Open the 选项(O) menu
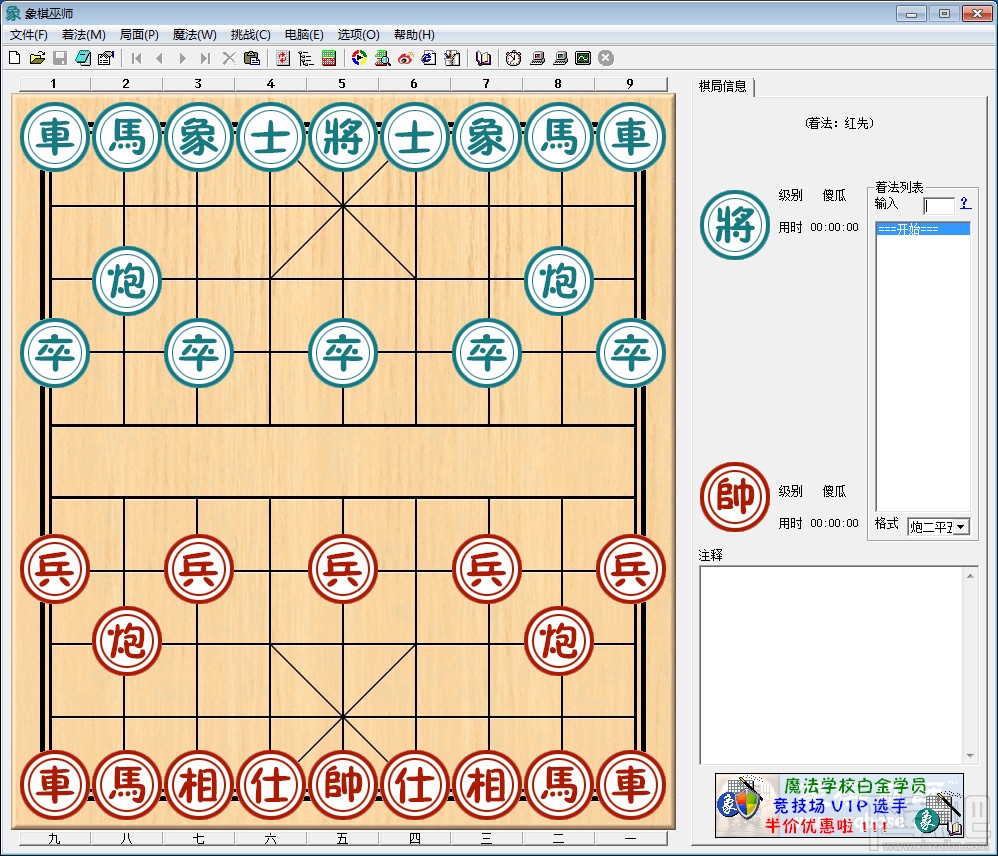Image resolution: width=998 pixels, height=856 pixels. click(358, 35)
